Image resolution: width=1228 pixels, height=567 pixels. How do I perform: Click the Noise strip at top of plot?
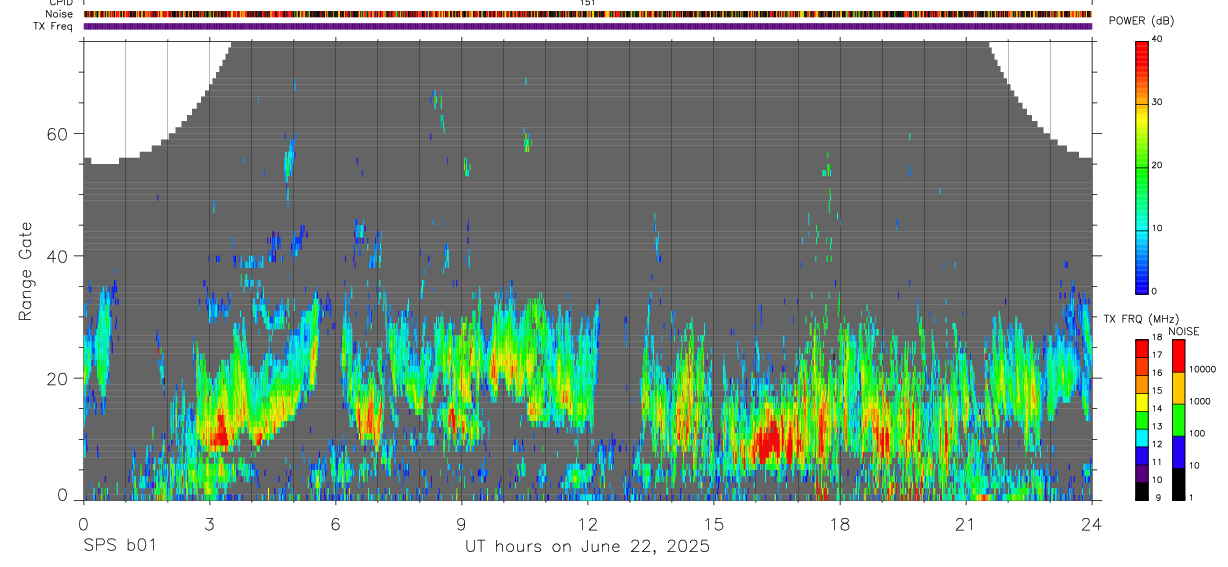(x=587, y=14)
